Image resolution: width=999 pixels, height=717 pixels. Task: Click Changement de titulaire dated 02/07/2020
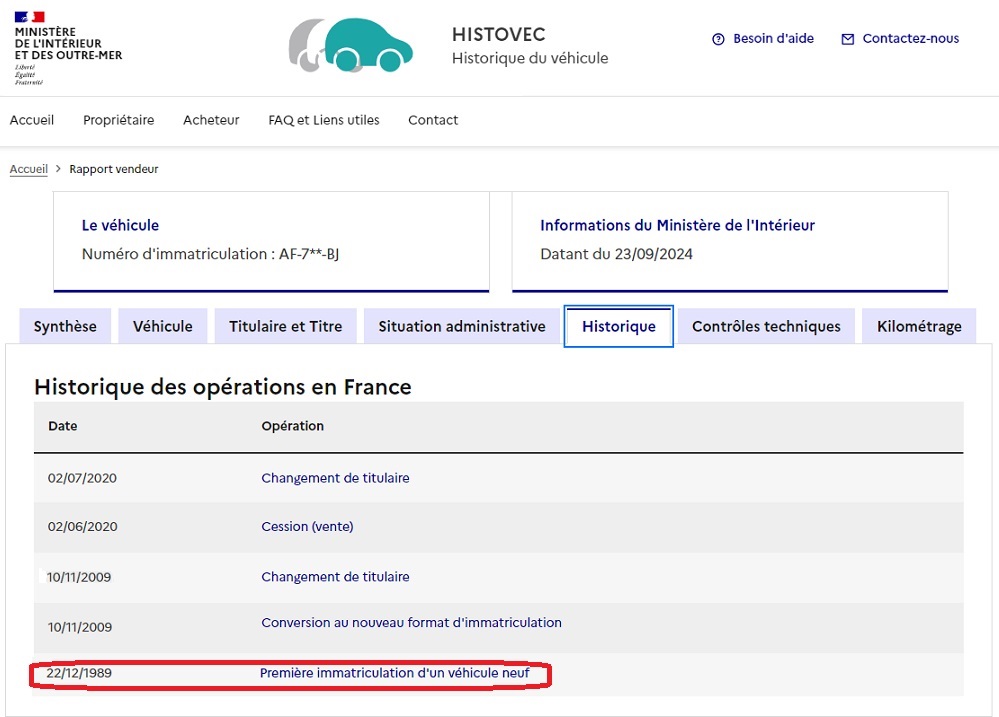tap(335, 478)
